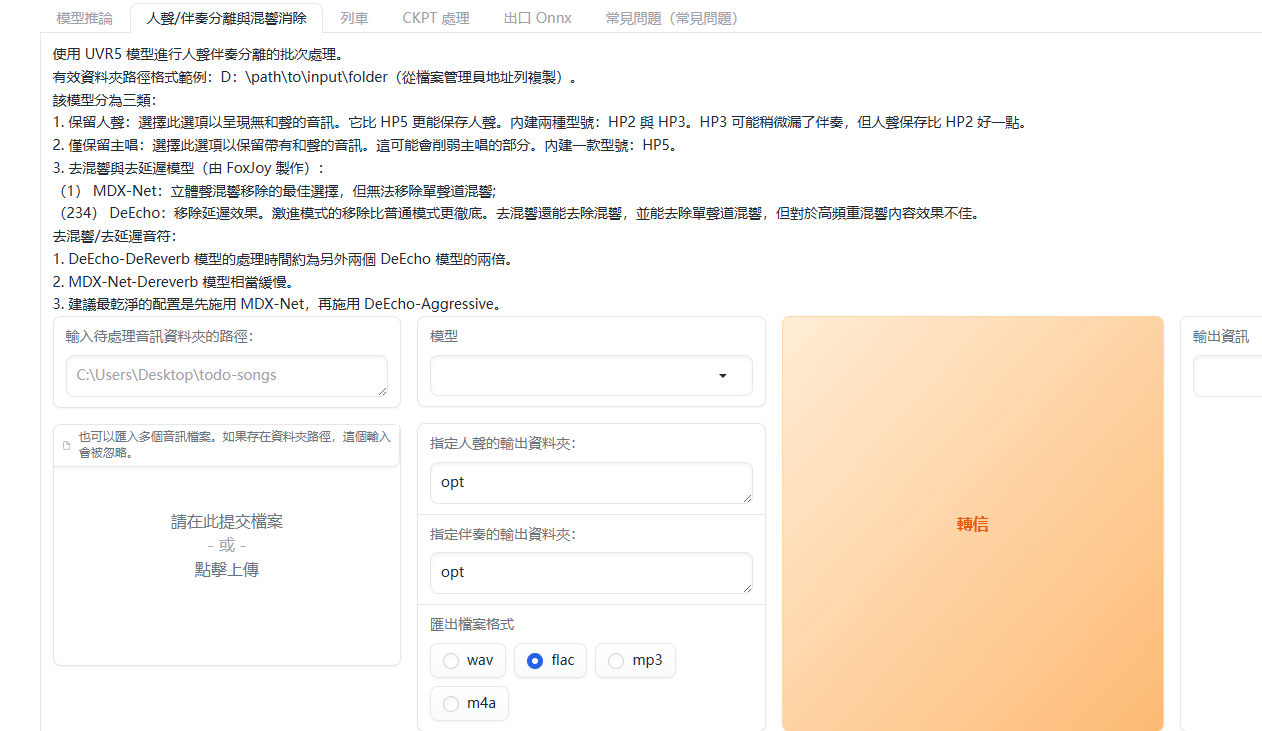This screenshot has width=1262, height=731.
Task: Click the line beginning (234) DeEcho
Action: point(518,214)
